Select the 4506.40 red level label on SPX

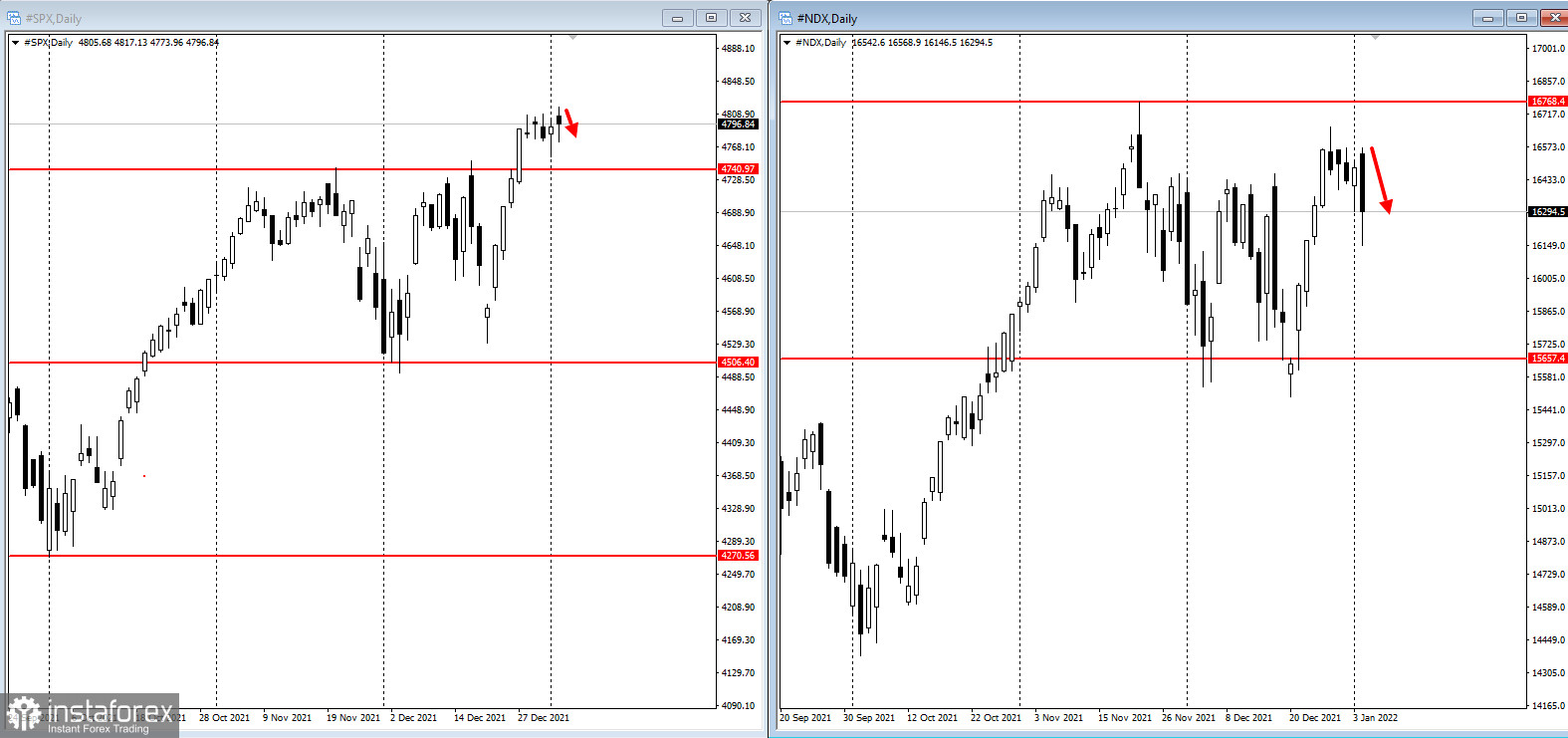pos(738,363)
